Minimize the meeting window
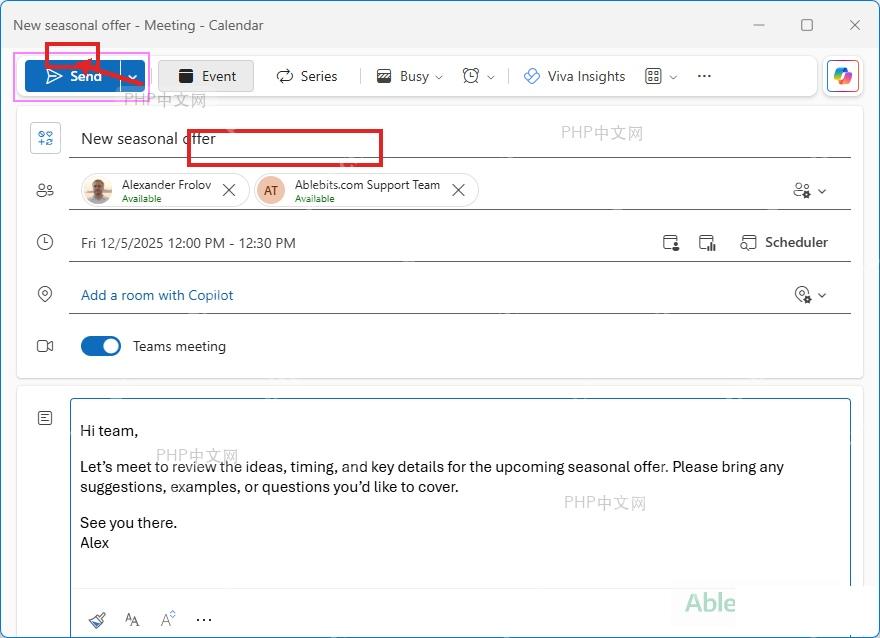 tap(759, 25)
